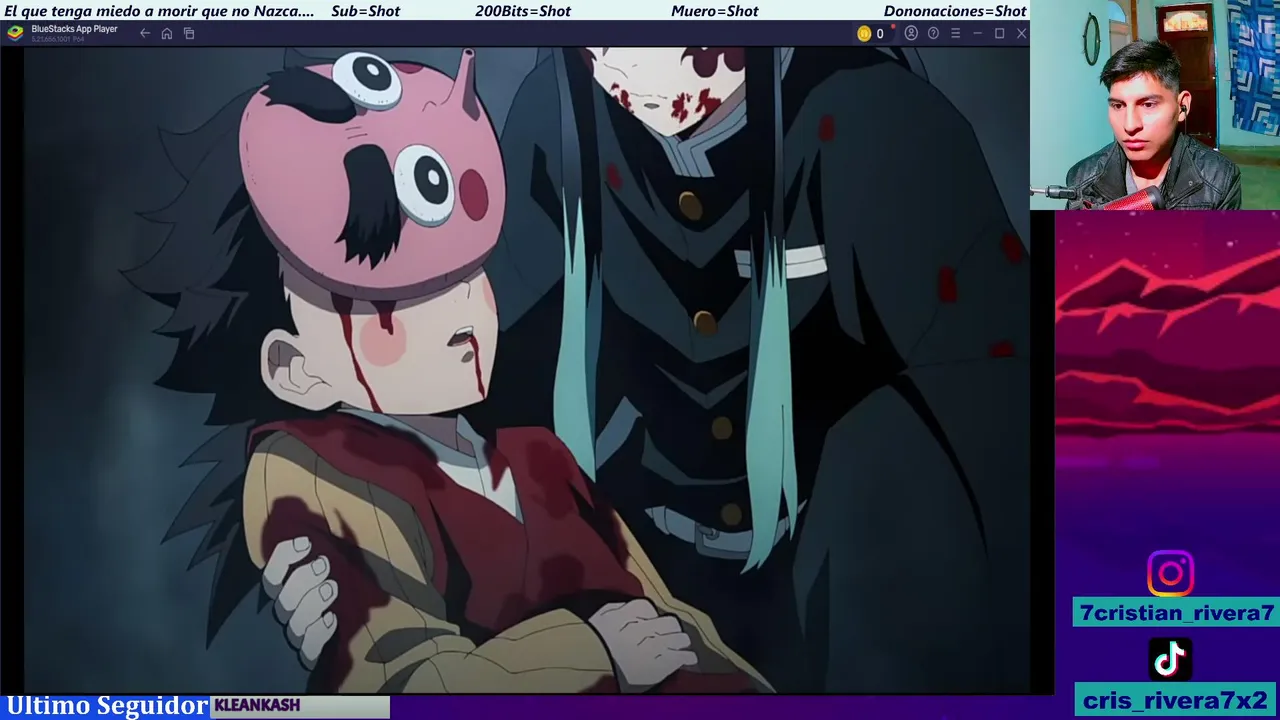
Task: Open the BlueStacks hamburger menu
Action: pyautogui.click(x=955, y=33)
